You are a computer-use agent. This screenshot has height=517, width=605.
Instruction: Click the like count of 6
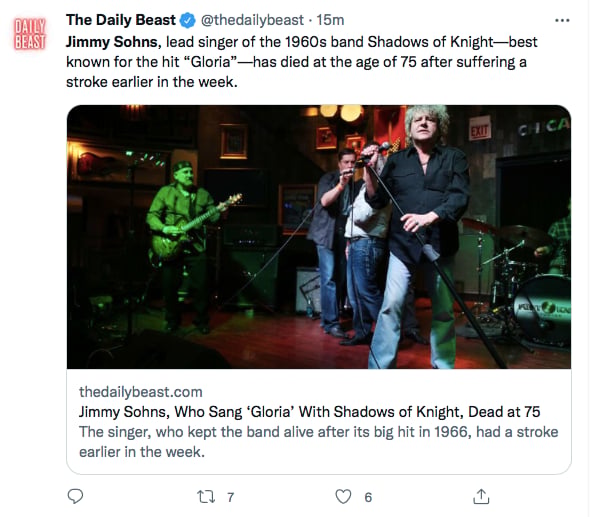point(368,497)
